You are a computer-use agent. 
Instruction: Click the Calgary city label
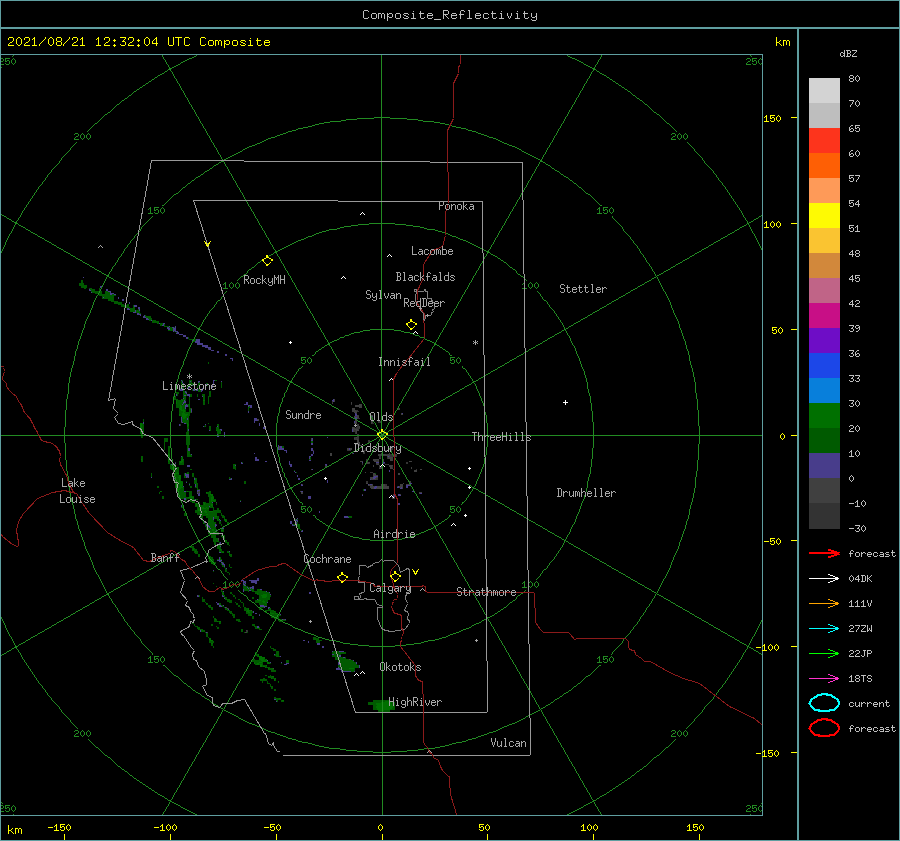390,588
